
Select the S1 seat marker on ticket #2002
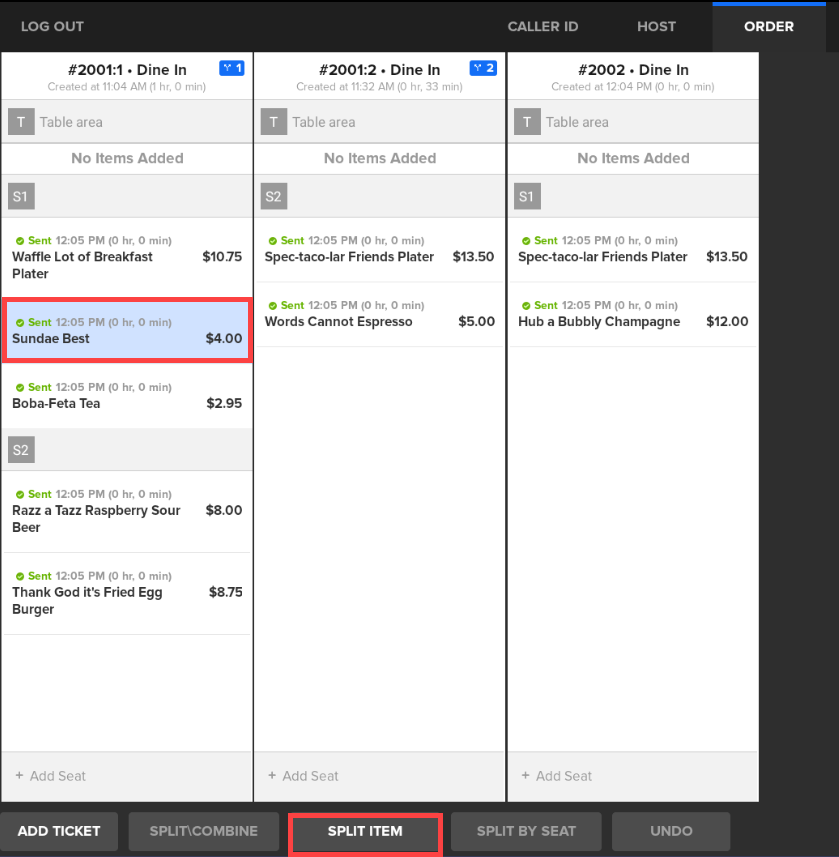point(527,197)
